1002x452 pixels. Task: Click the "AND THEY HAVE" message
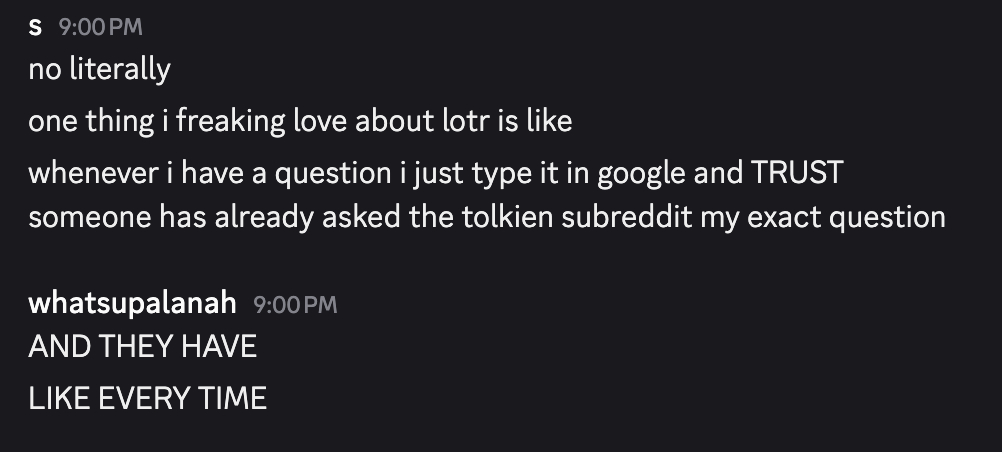click(143, 347)
